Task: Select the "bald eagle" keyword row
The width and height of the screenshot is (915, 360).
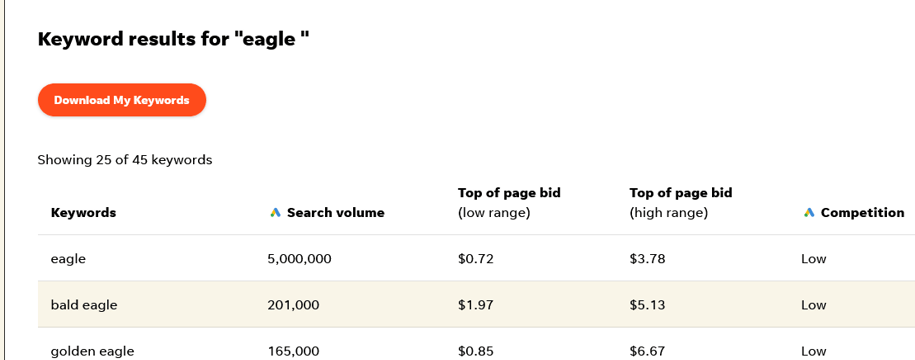Action: (x=476, y=305)
